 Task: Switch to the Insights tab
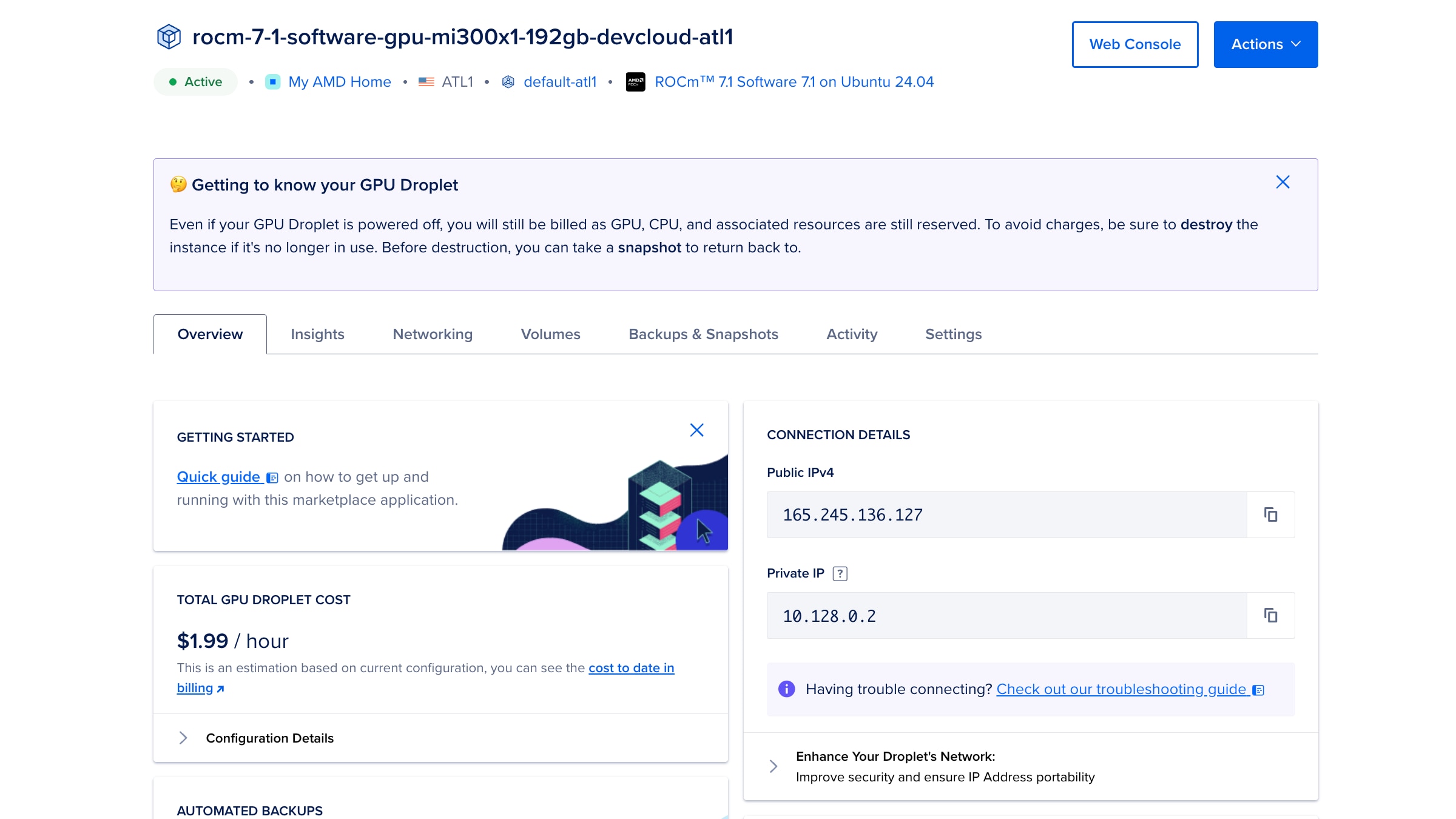click(x=317, y=334)
